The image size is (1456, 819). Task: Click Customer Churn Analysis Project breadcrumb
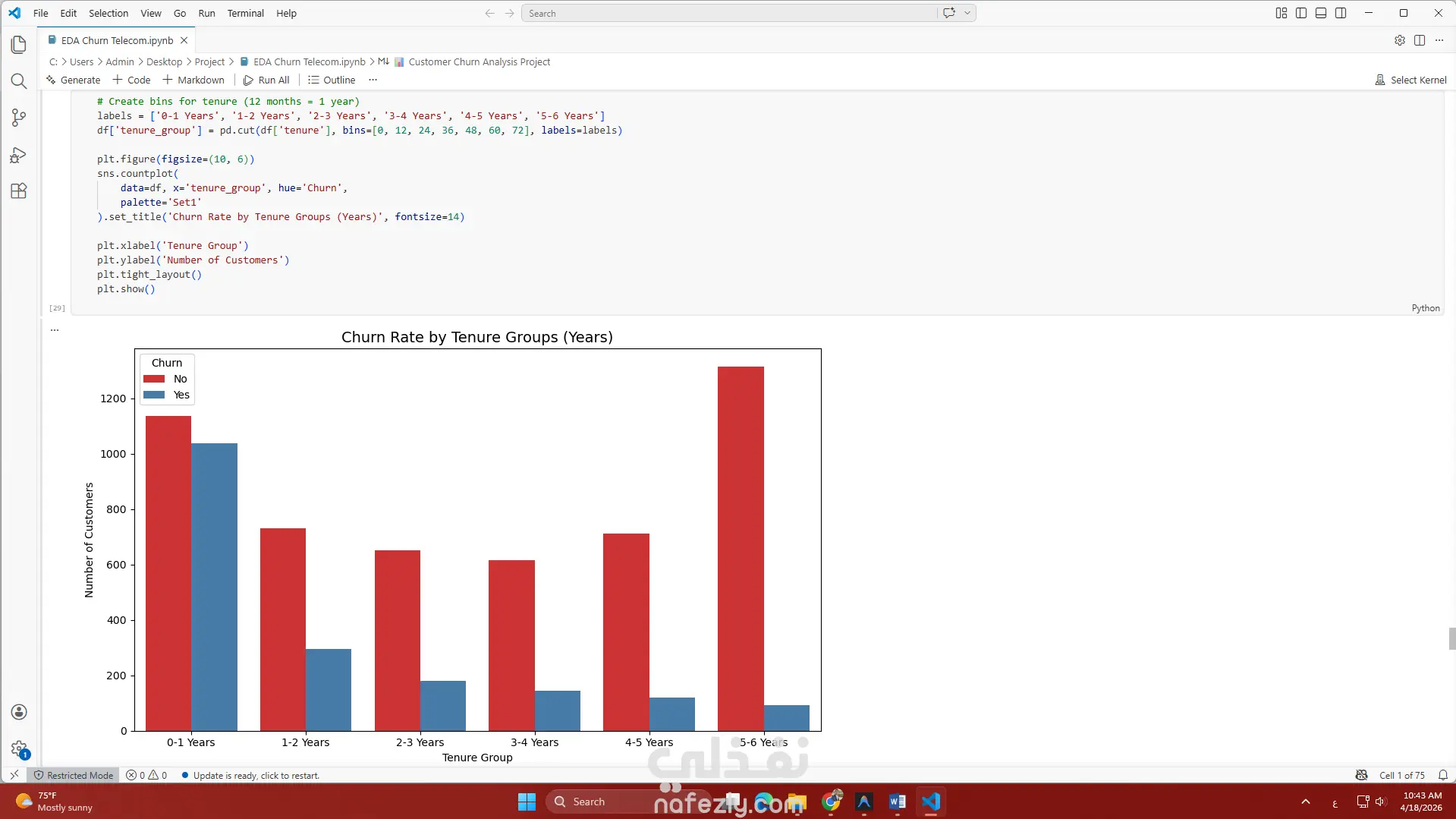click(472, 61)
